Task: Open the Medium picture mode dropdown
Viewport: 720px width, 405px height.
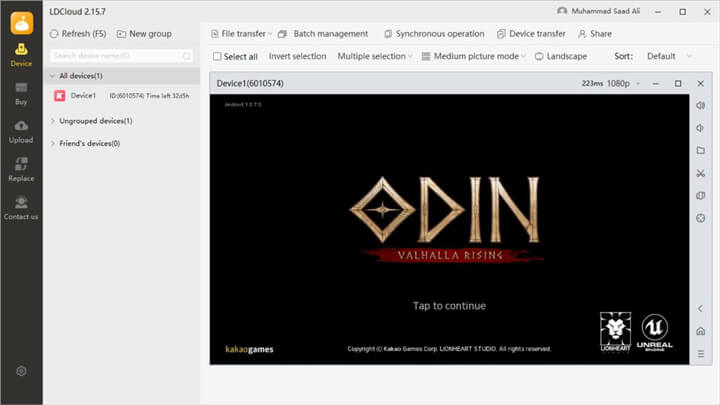Action: tap(473, 56)
